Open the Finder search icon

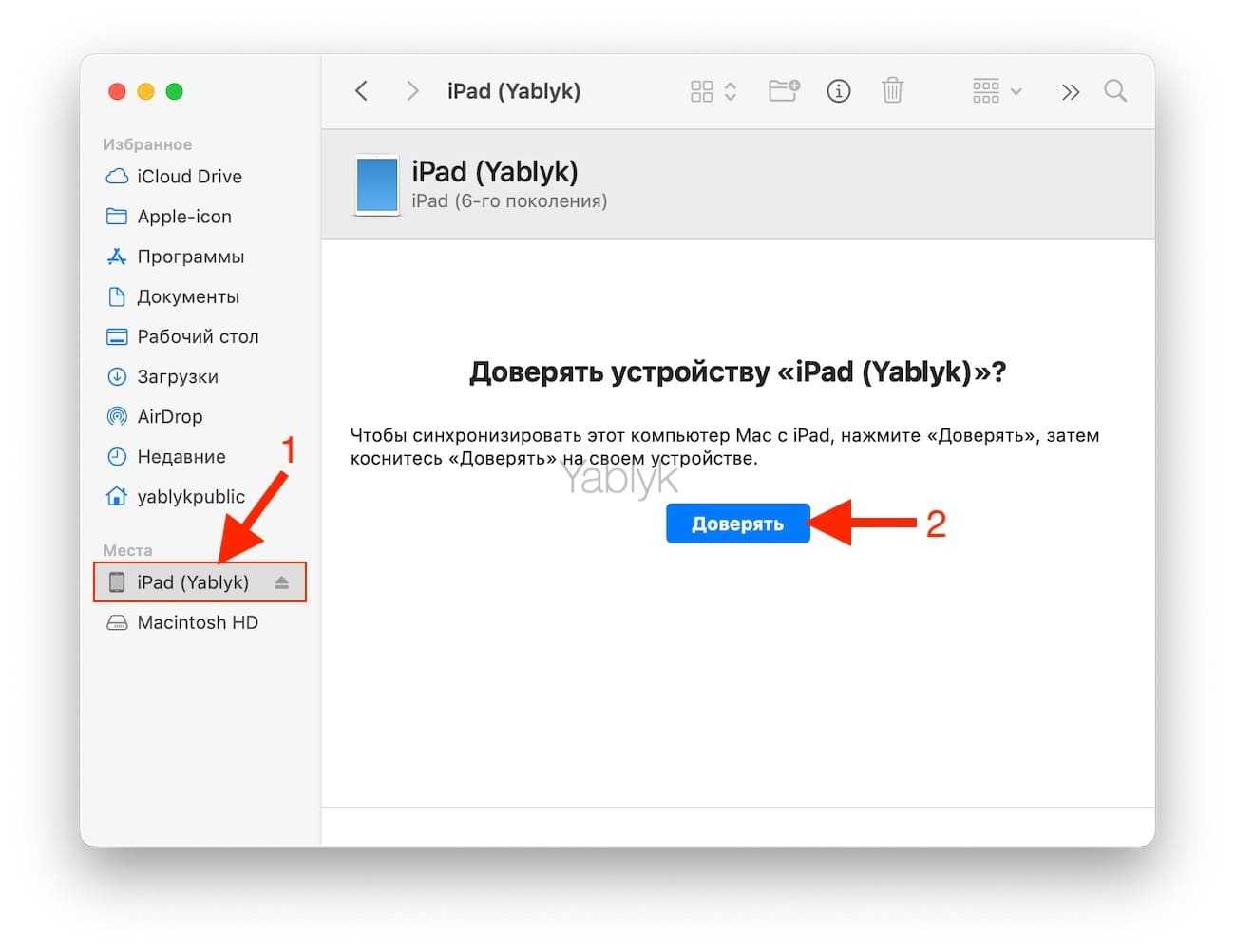click(x=1115, y=91)
